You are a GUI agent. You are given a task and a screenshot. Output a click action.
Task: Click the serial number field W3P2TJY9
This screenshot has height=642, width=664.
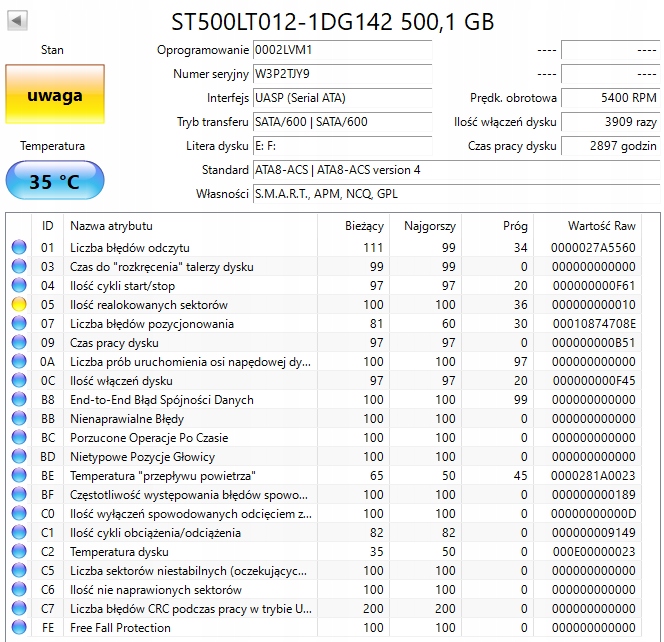coord(341,74)
